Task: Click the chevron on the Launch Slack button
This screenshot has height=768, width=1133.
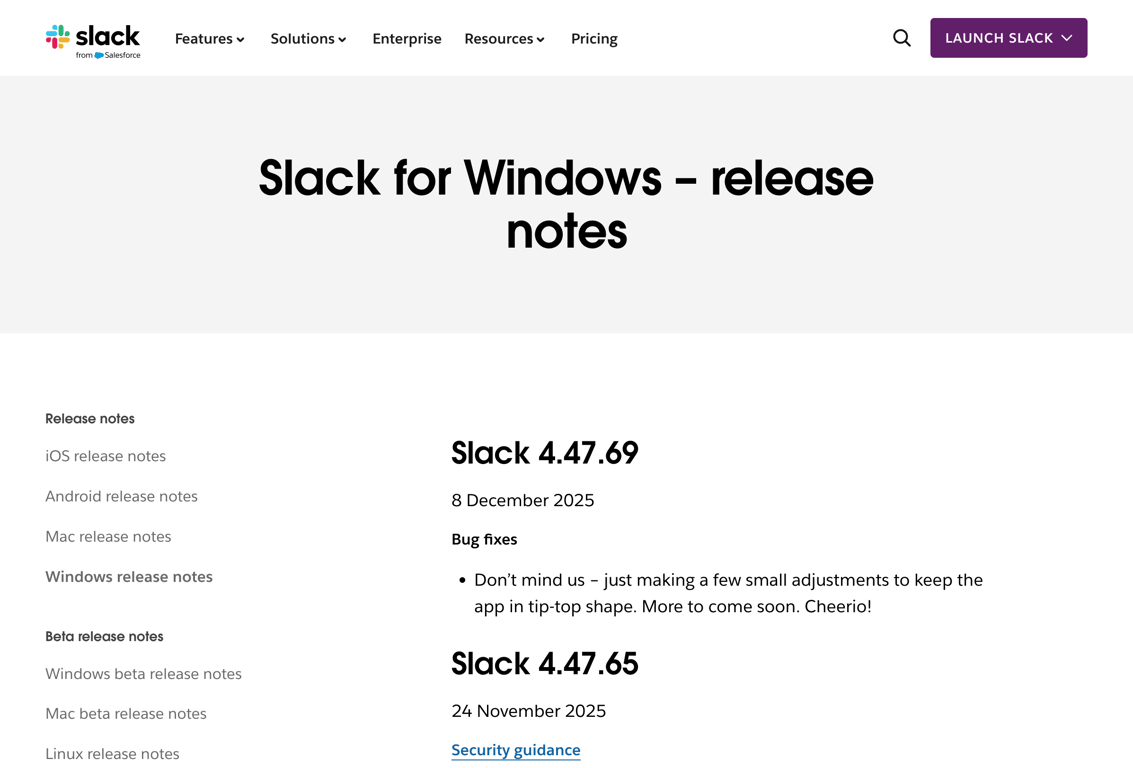Action: point(1067,38)
